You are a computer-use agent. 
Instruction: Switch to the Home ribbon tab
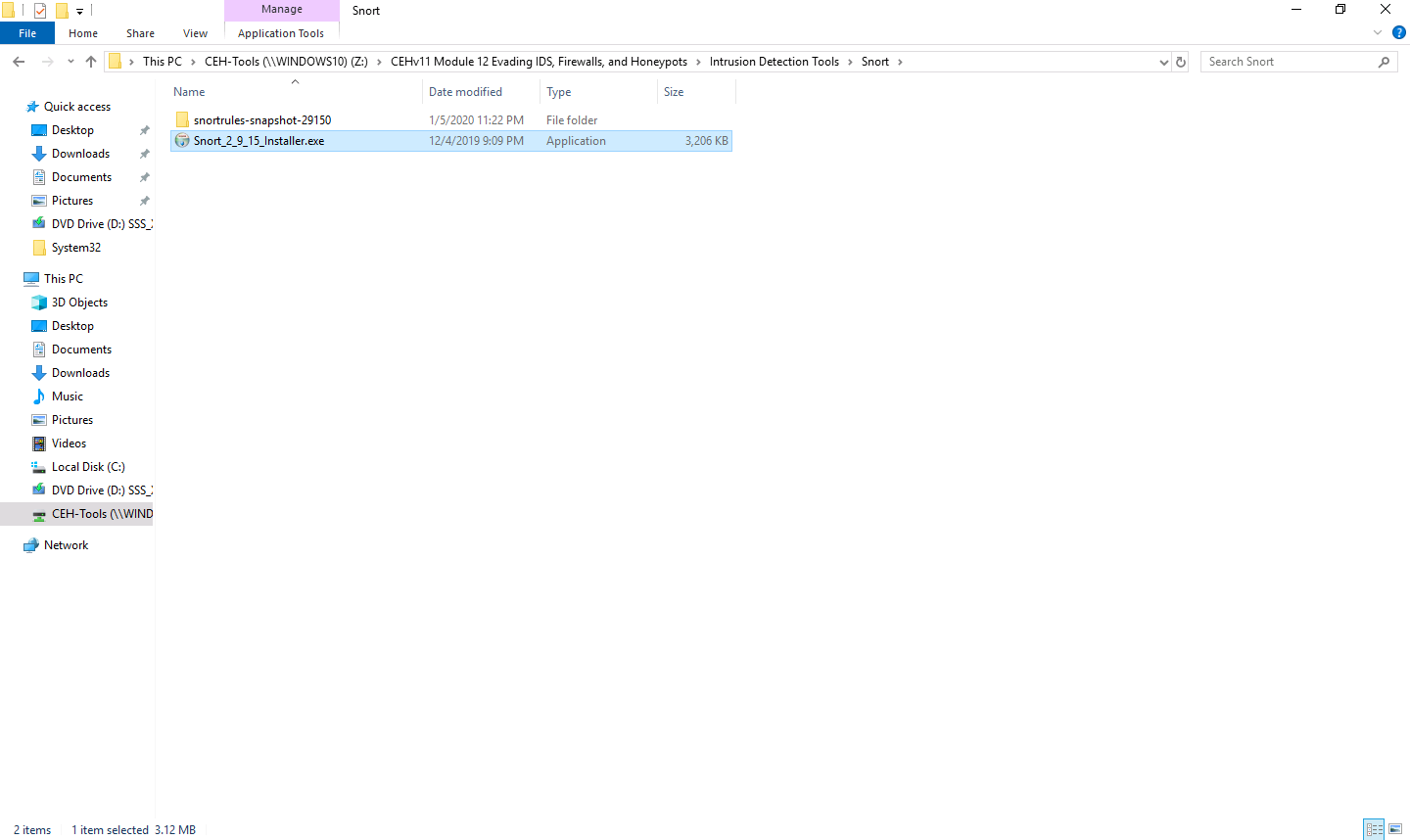click(83, 33)
